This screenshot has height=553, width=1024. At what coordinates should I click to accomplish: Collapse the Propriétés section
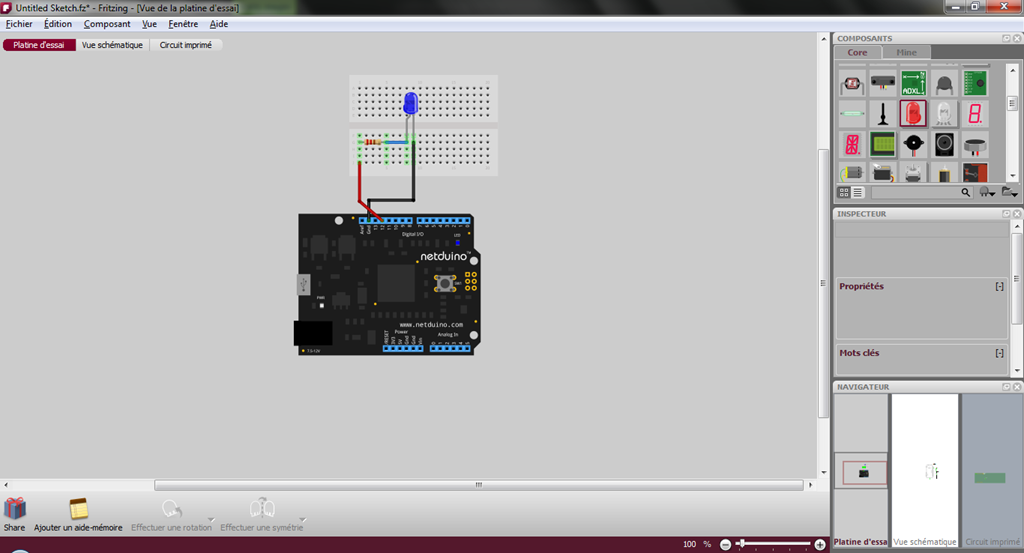pos(999,287)
